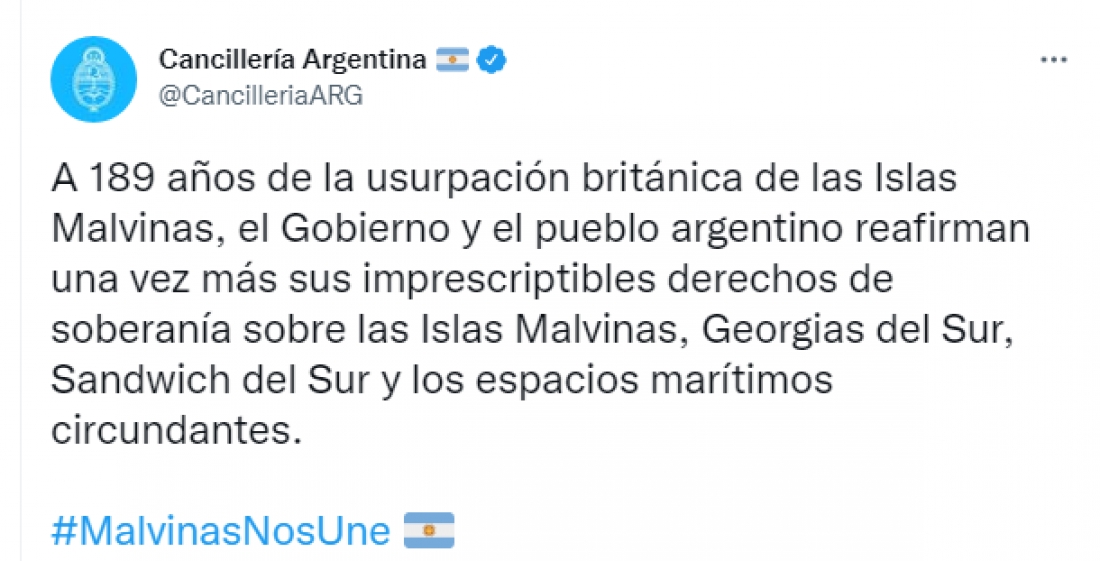Visit the @CancilleriaARG handle
The width and height of the screenshot is (1100, 561).
pyautogui.click(x=261, y=96)
